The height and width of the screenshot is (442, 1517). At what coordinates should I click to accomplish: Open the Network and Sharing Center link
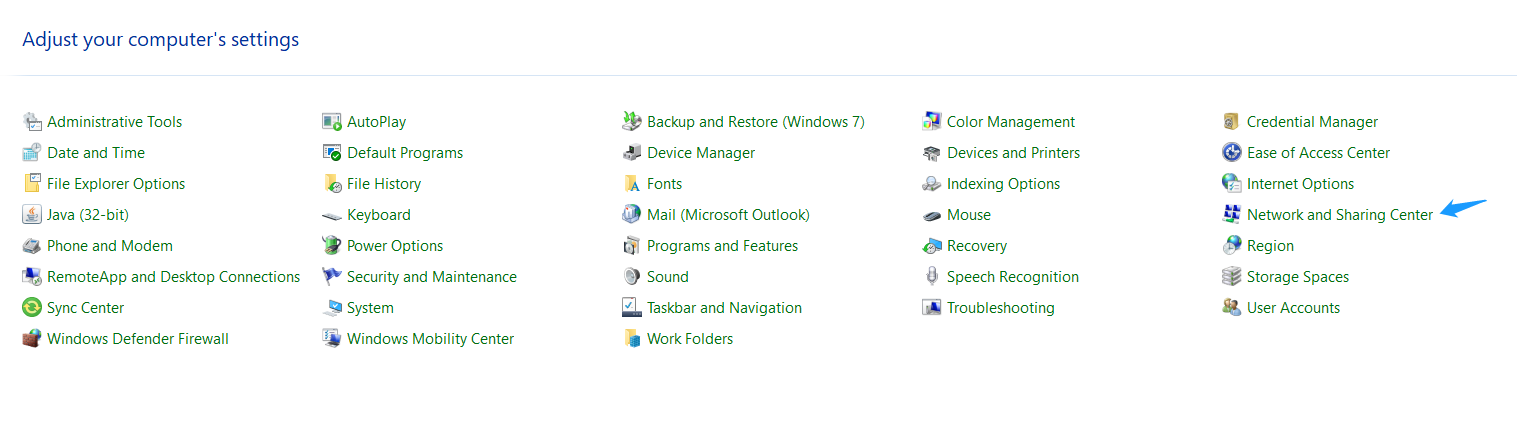tap(1340, 215)
